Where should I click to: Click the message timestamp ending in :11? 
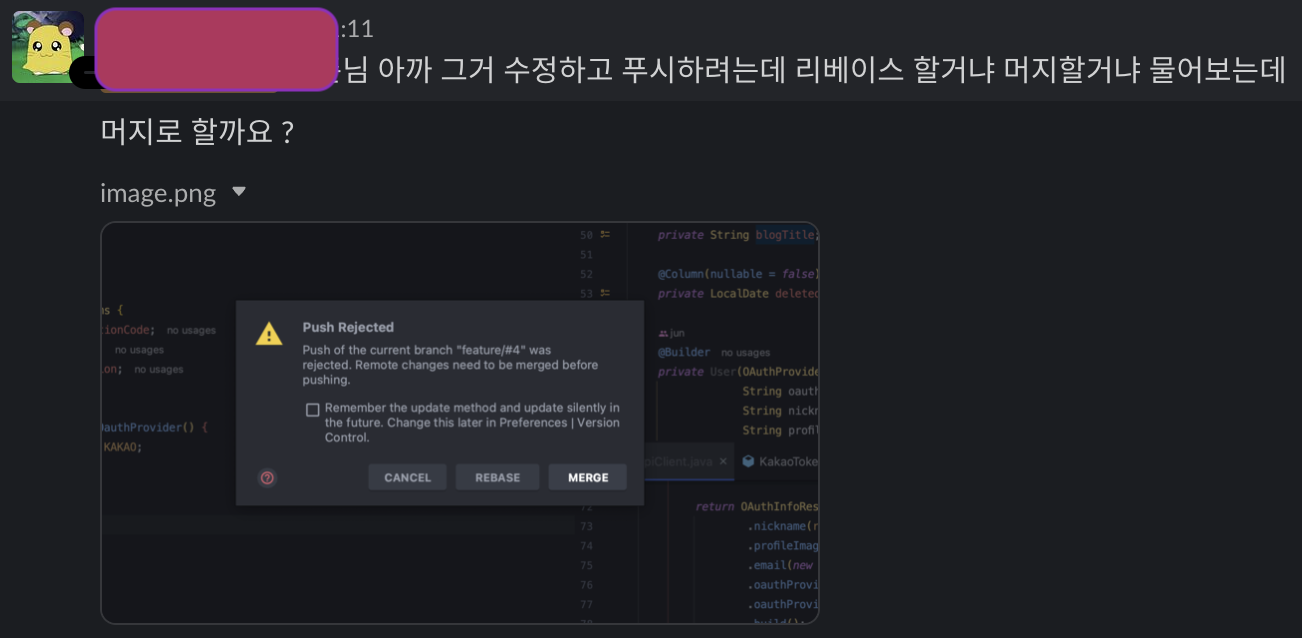tap(358, 29)
